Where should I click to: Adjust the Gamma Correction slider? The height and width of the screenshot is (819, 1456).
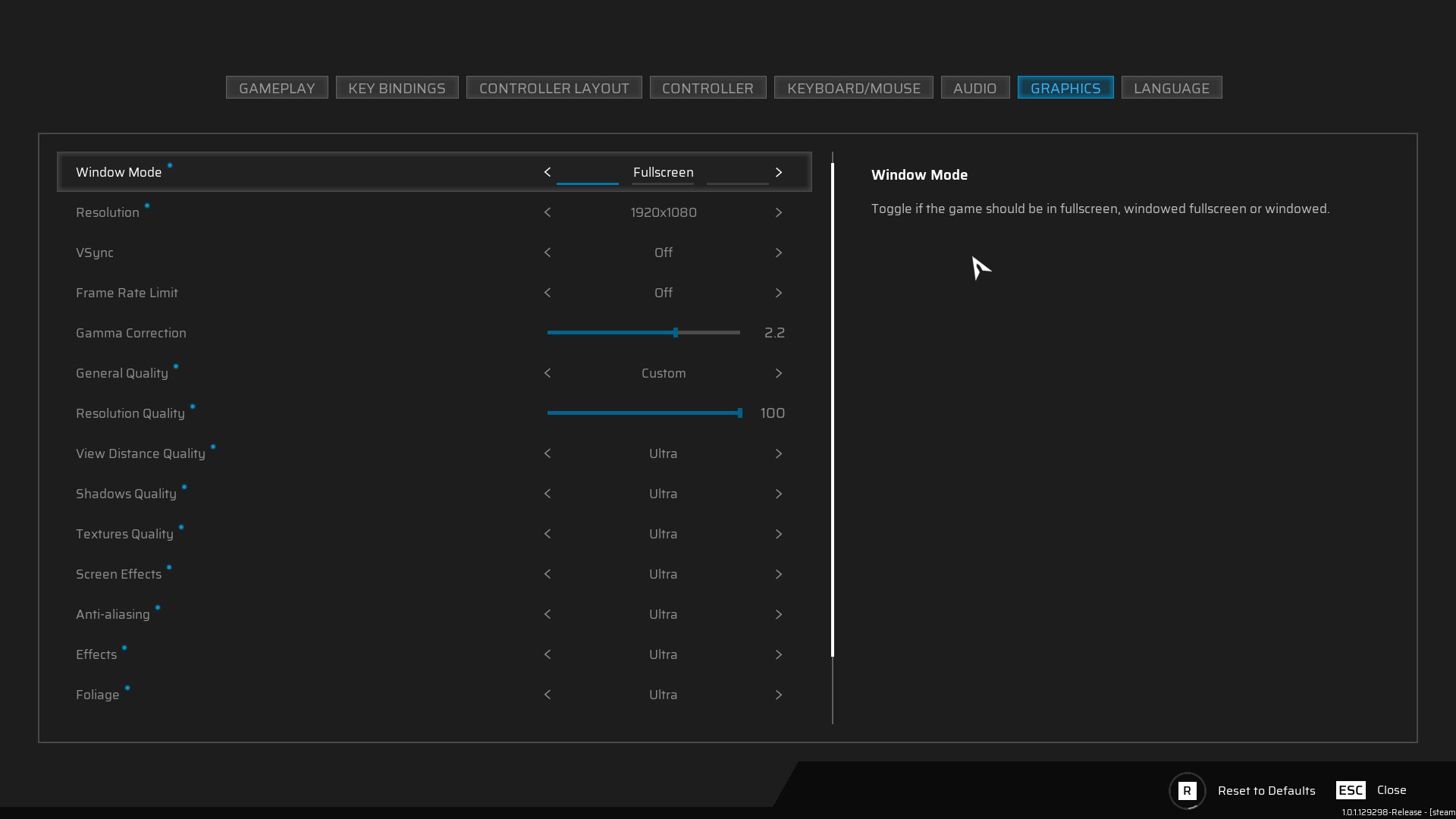click(643, 332)
